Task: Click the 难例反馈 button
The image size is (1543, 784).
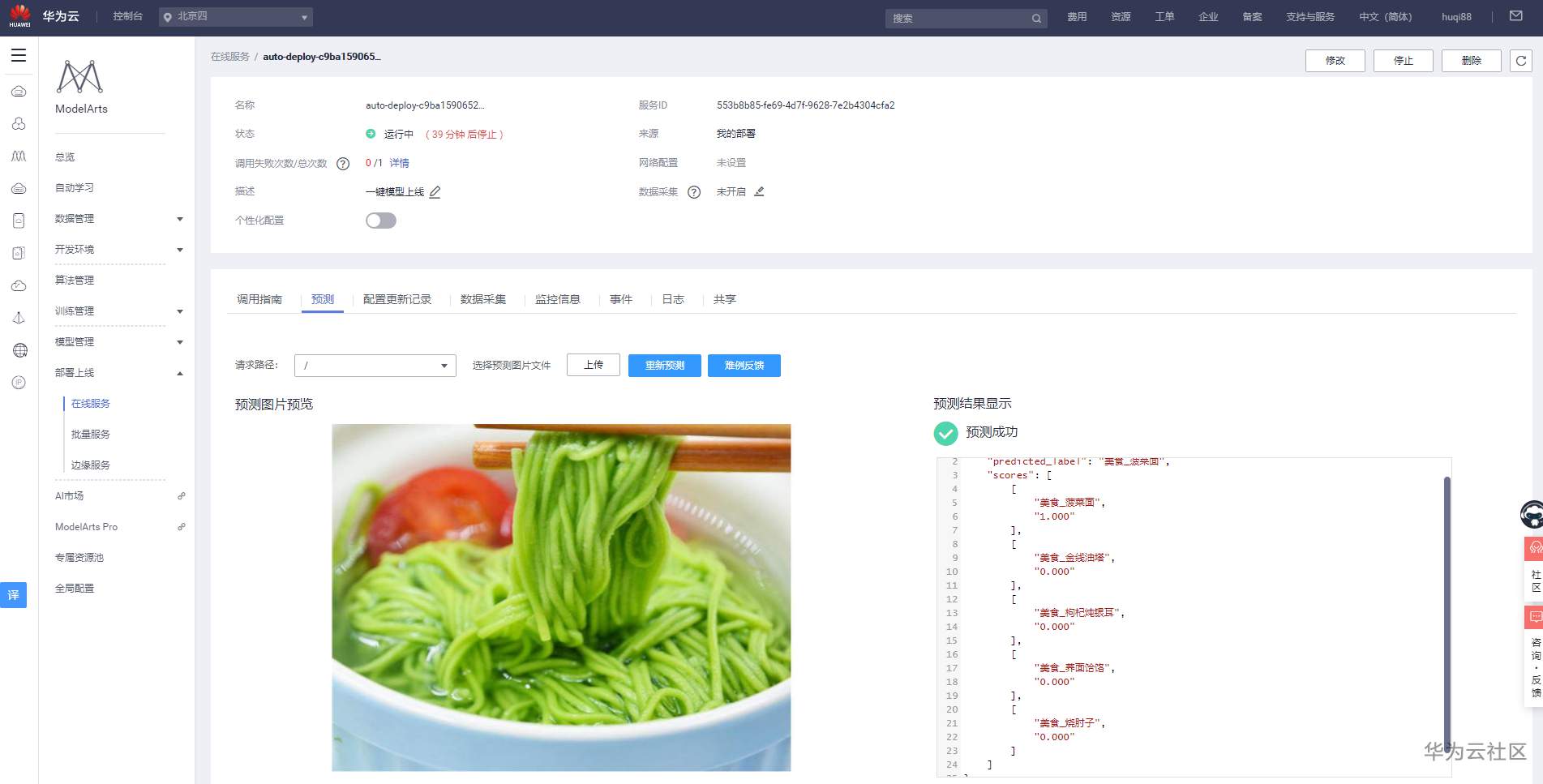Action: tap(744, 366)
